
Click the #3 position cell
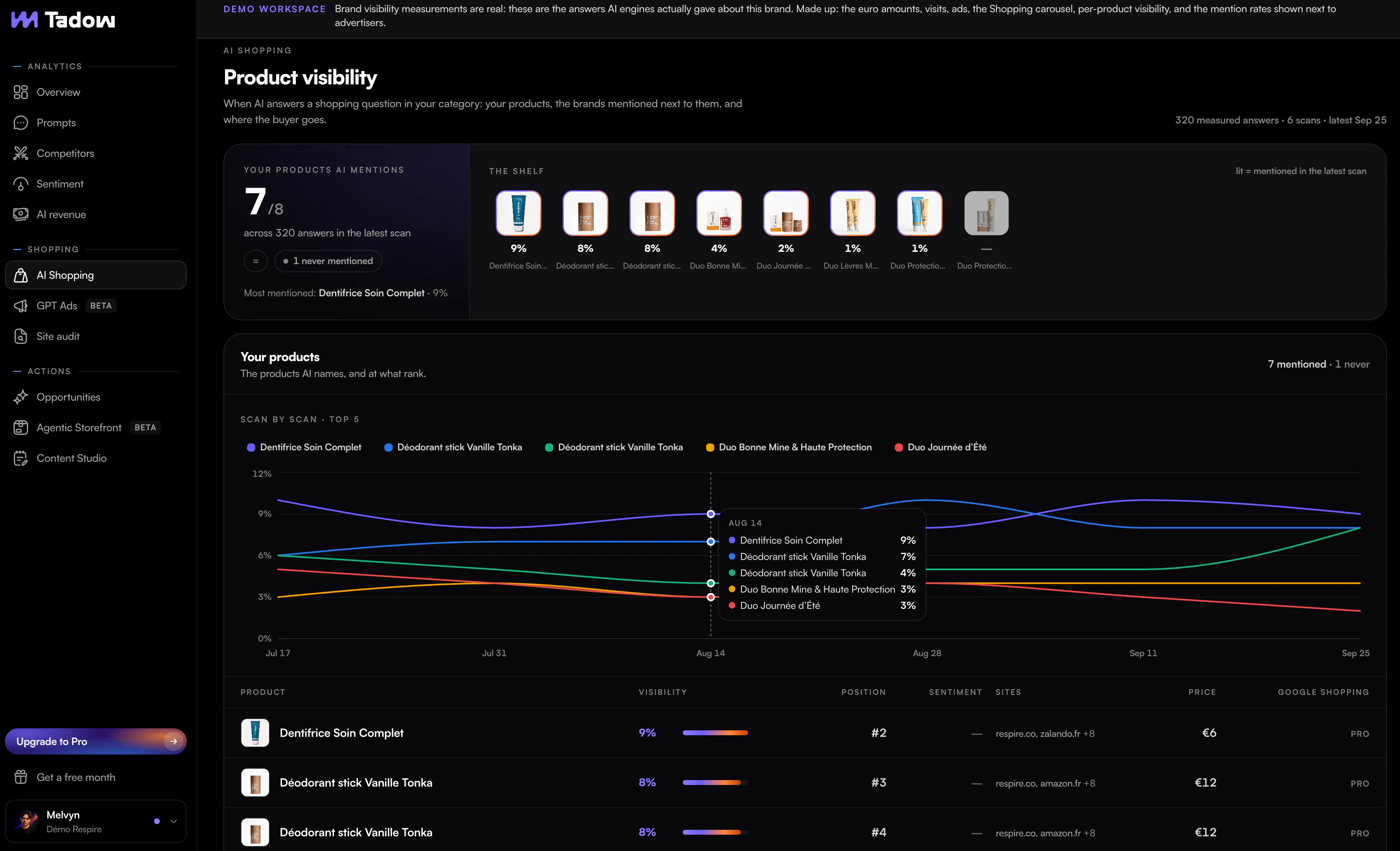(879, 783)
